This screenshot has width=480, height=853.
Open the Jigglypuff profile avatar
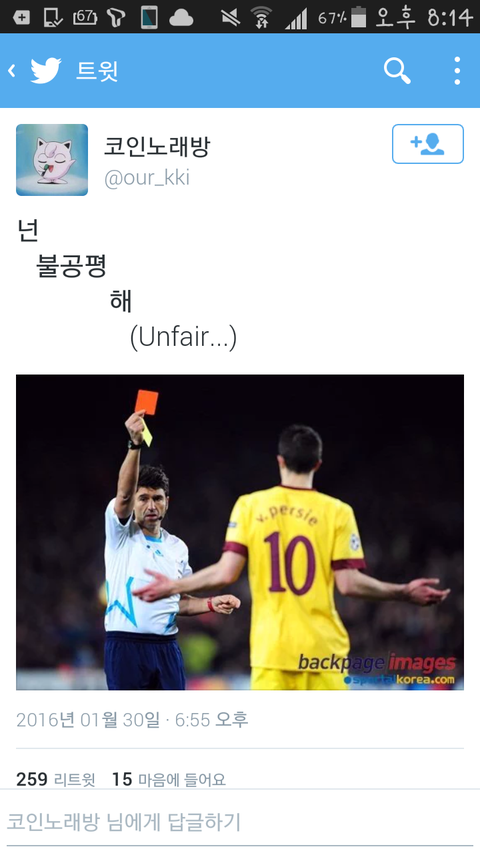click(x=52, y=160)
